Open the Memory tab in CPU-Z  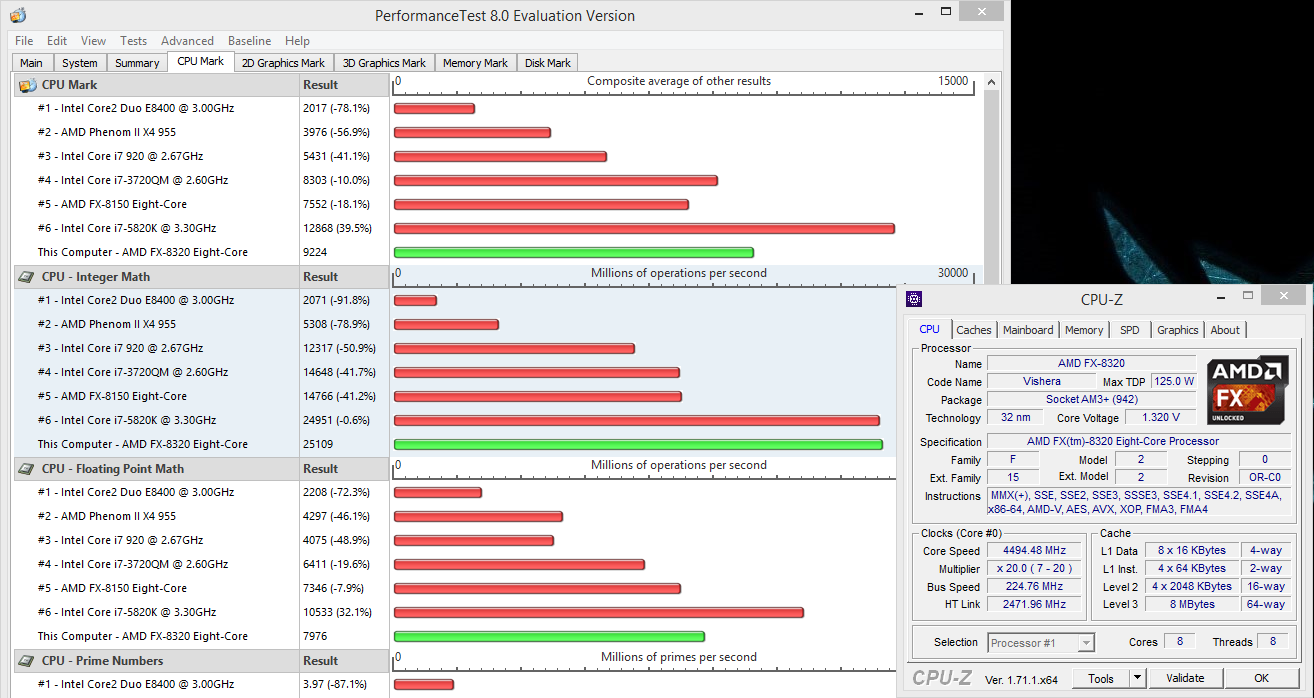tap(1084, 330)
